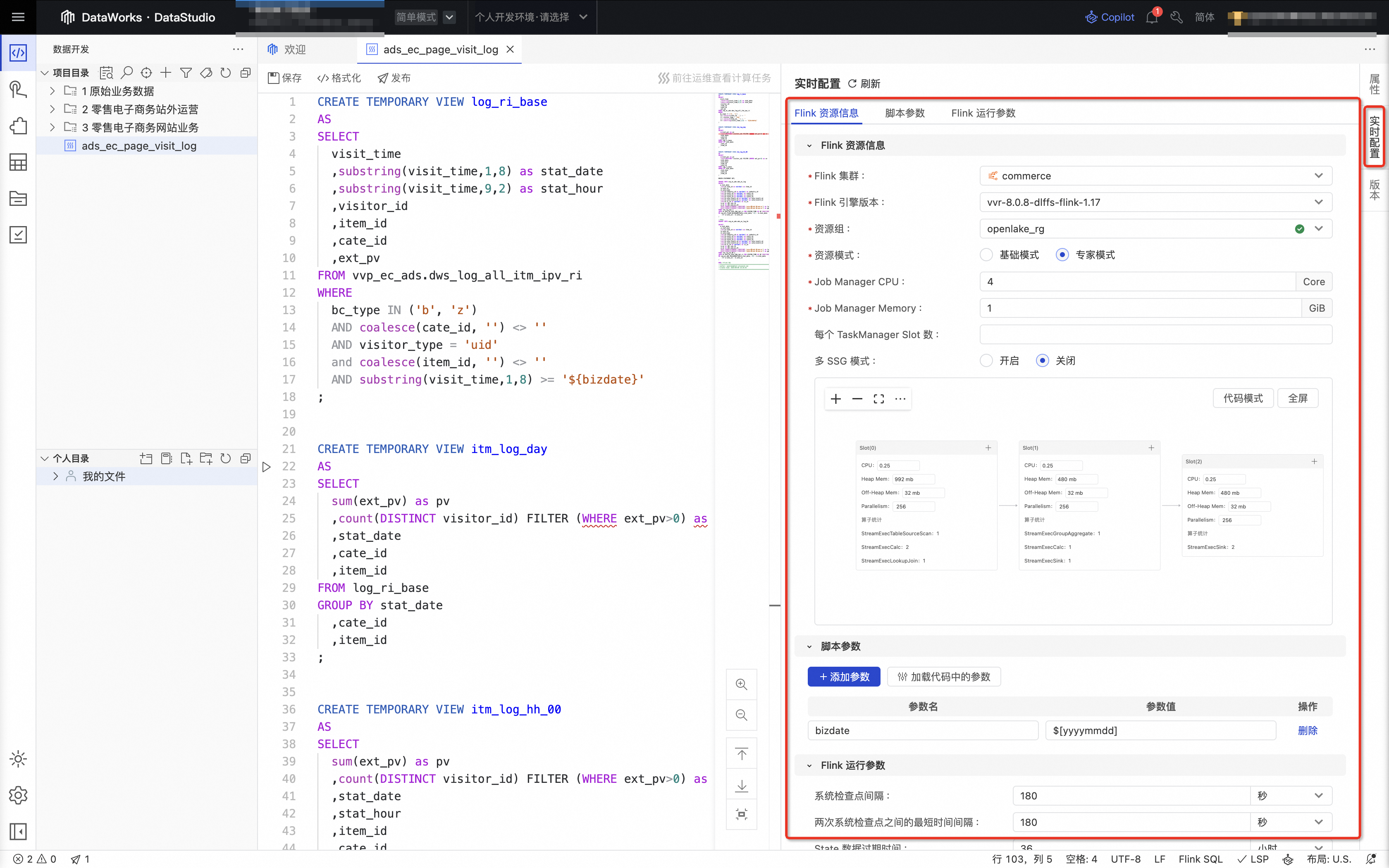Open the checklist task icon in sidebar

coord(18,235)
